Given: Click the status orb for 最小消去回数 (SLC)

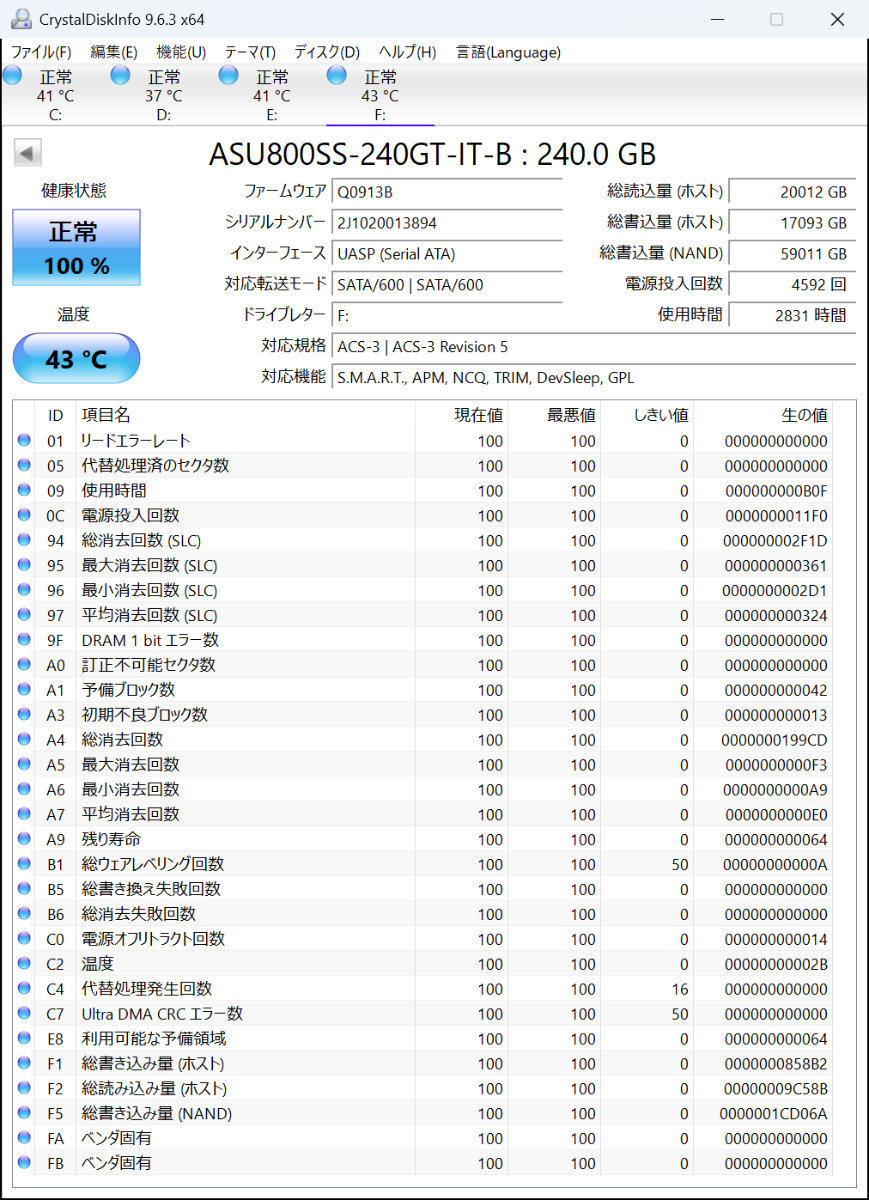Looking at the screenshot, I should (x=24, y=590).
